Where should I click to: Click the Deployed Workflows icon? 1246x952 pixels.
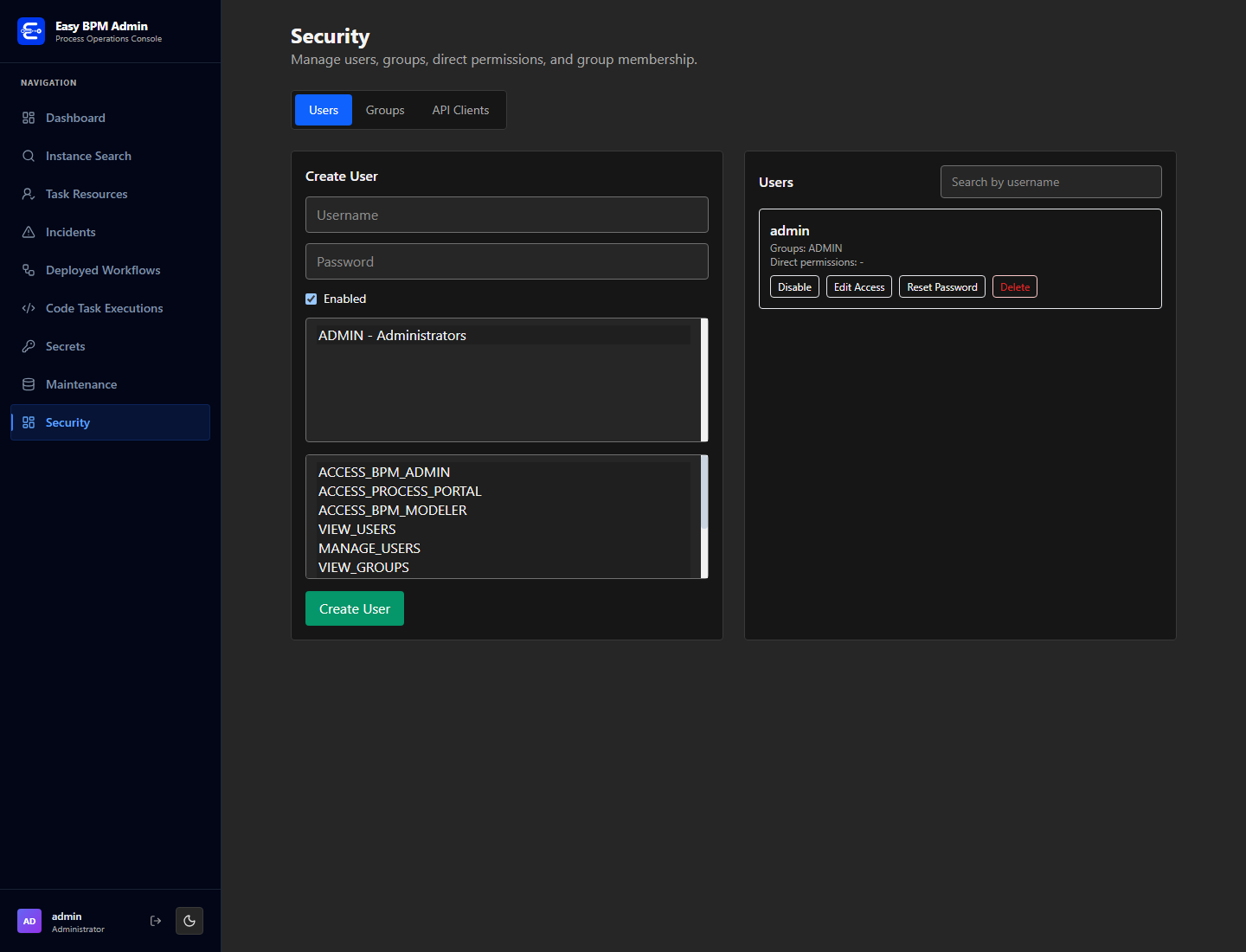pos(29,270)
